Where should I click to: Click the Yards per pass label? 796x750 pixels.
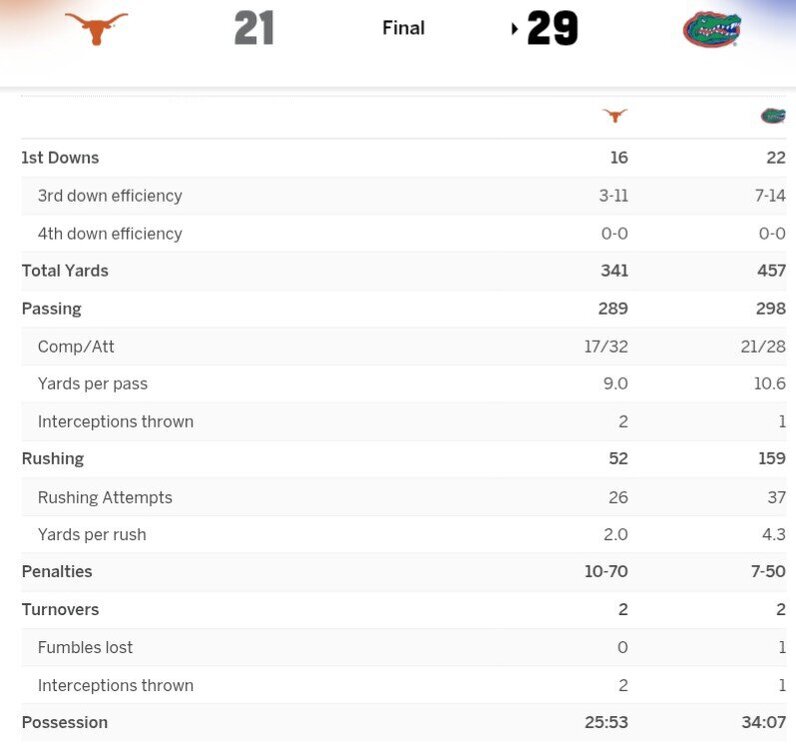coord(93,384)
